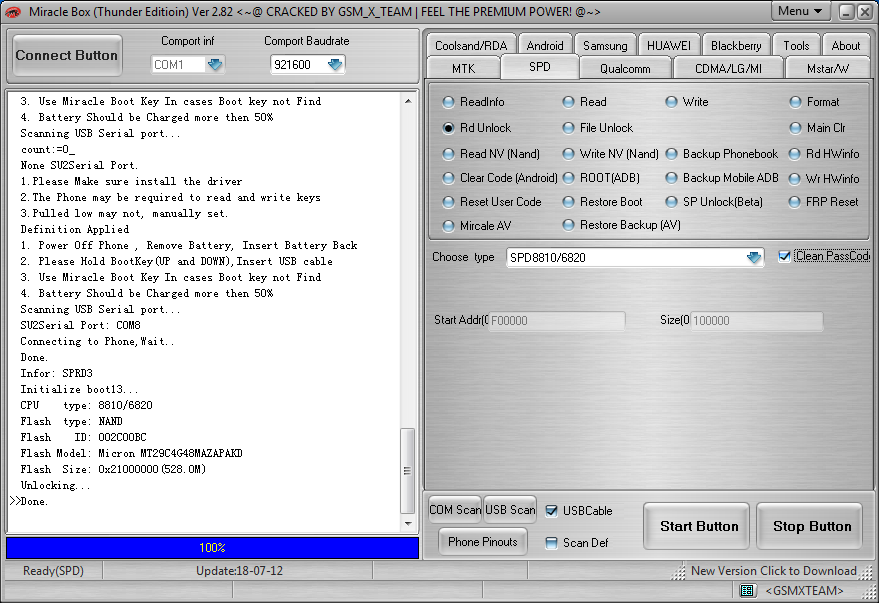Select the Rd HWinfo option
Screen dimensions: 879x603
pos(824,154)
